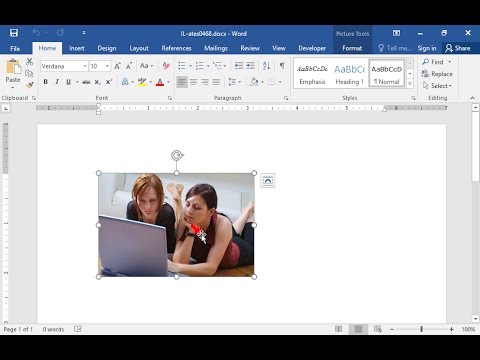480x360 pixels.
Task: Click the Replace button
Action: [437, 74]
